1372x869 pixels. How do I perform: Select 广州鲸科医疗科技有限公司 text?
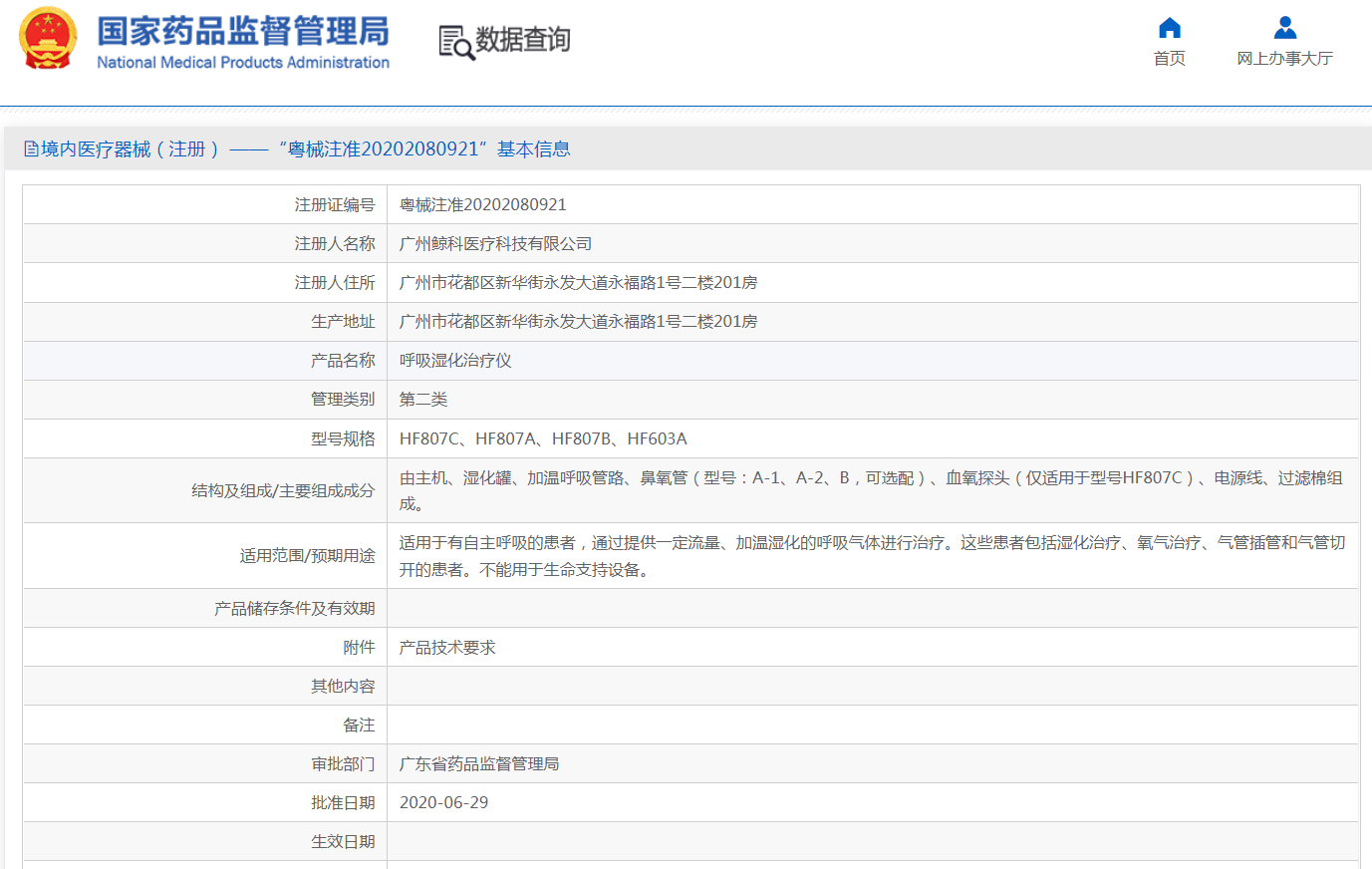coord(496,244)
